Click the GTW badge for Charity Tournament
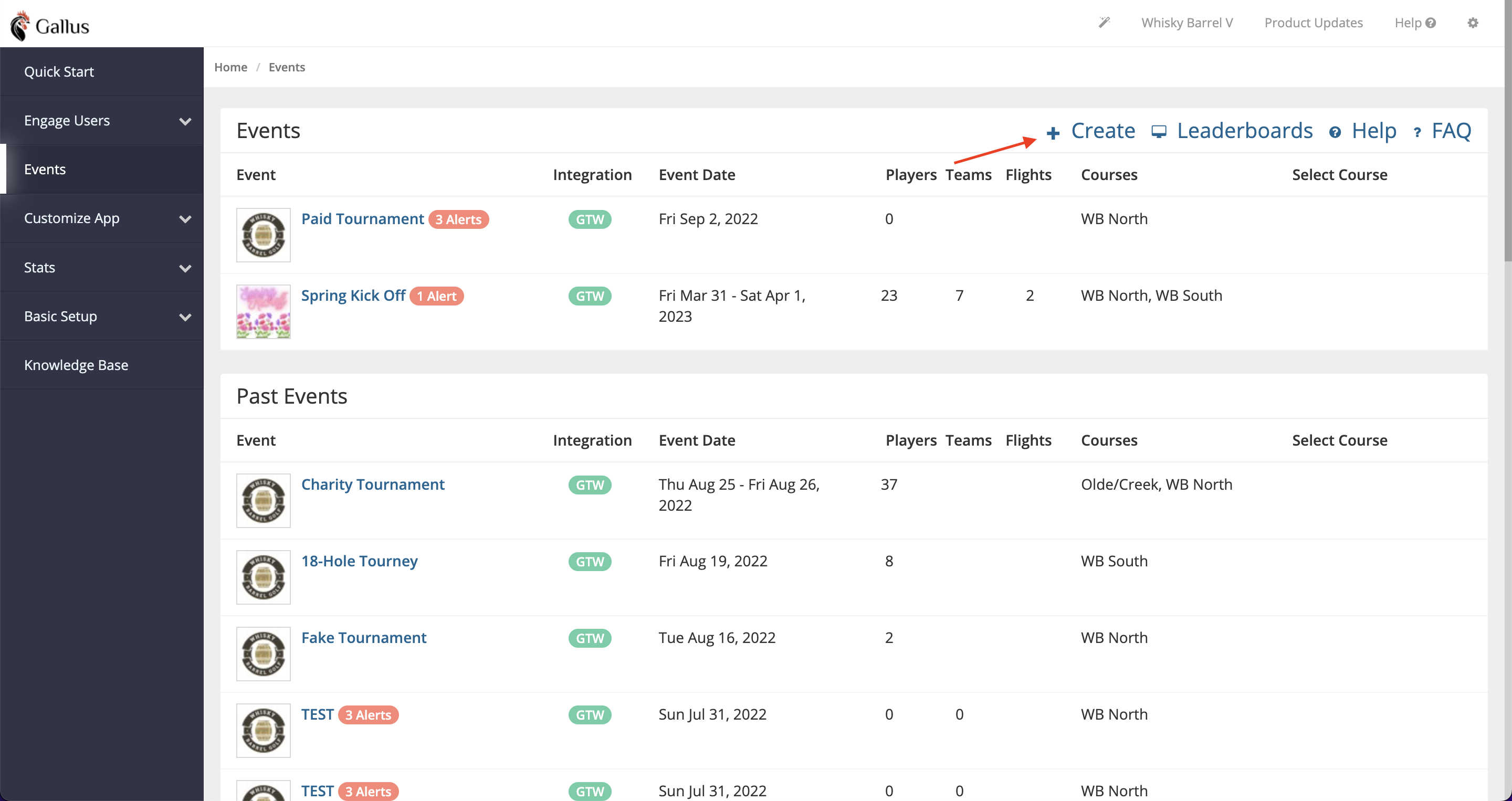 (x=589, y=484)
